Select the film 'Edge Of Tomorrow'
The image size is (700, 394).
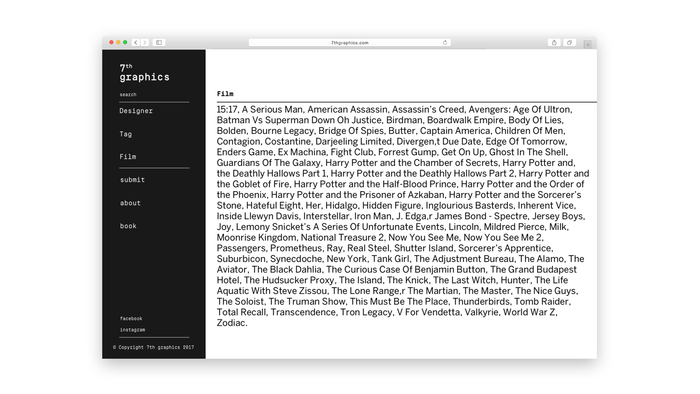coord(526,141)
